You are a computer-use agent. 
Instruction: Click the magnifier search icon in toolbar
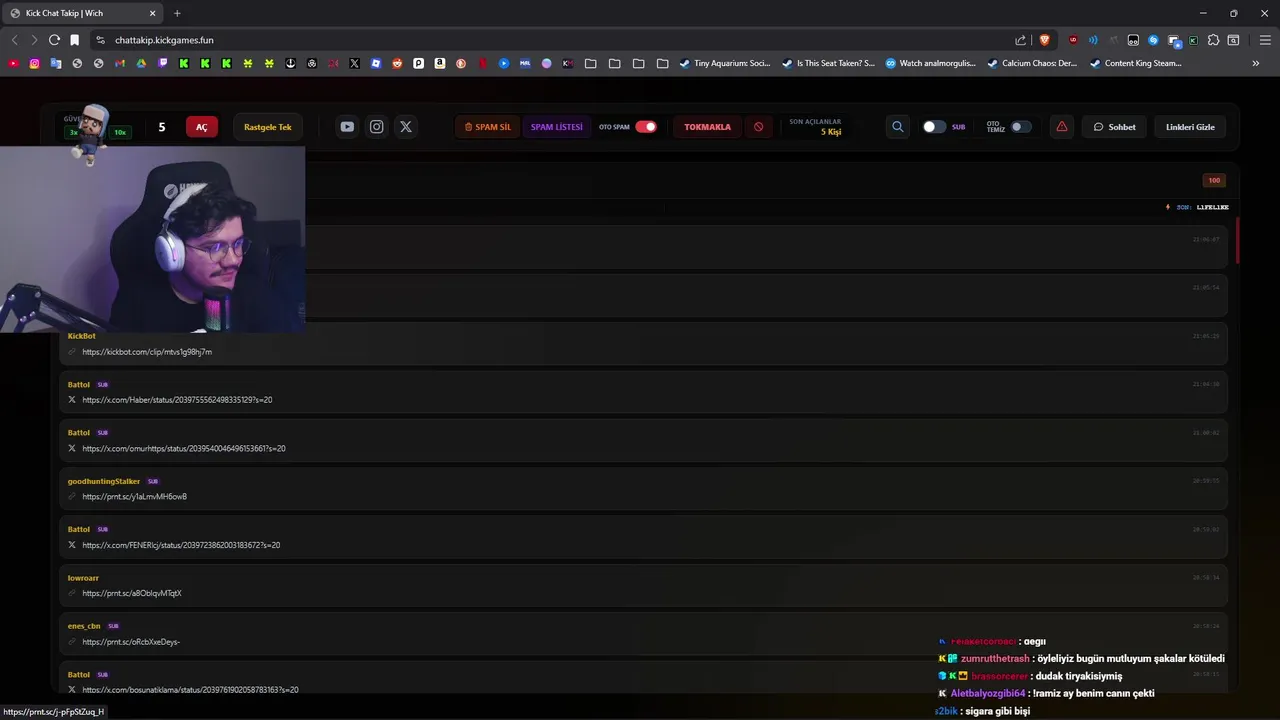897,127
